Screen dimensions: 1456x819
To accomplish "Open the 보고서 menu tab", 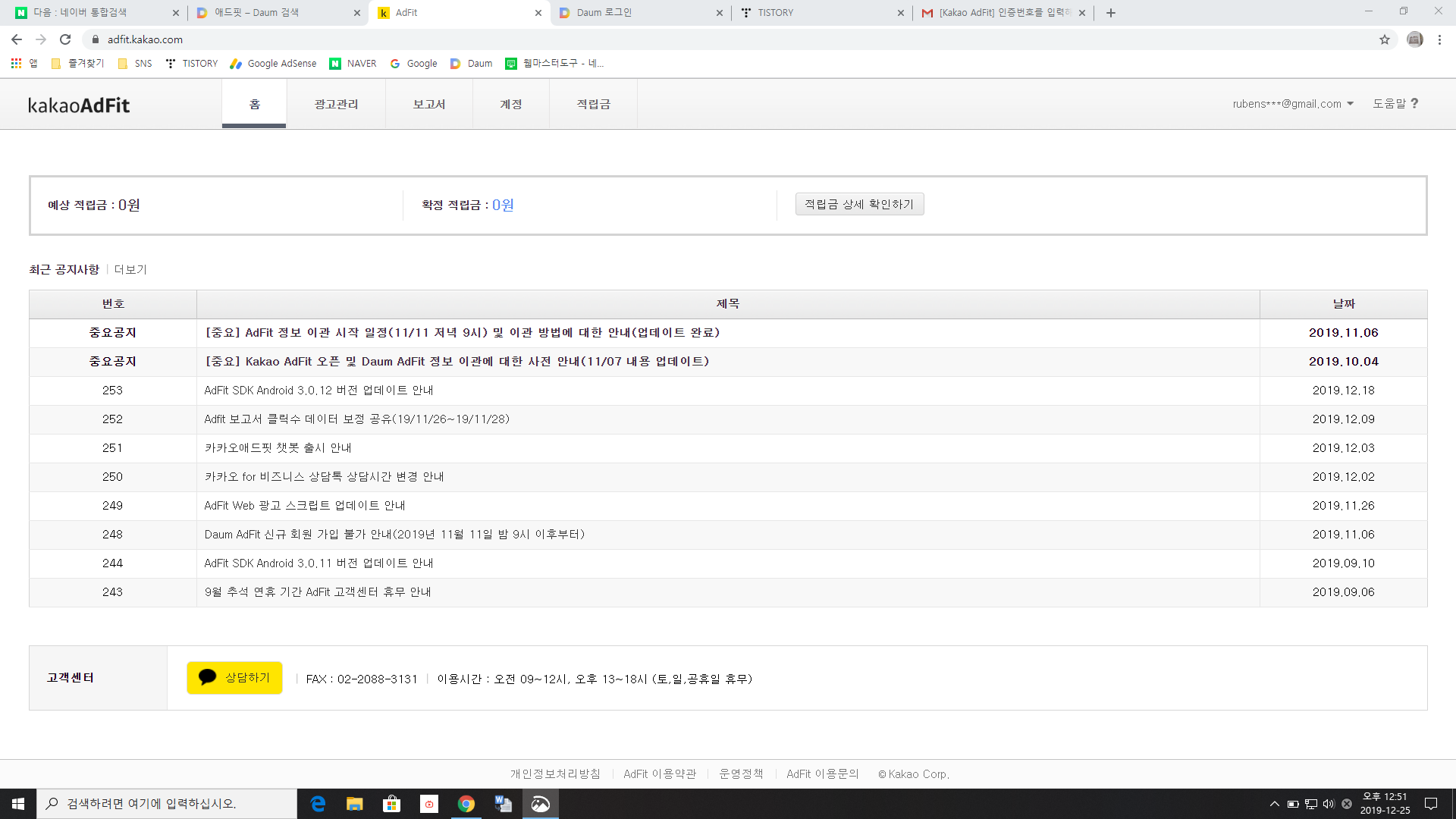I will tap(428, 104).
